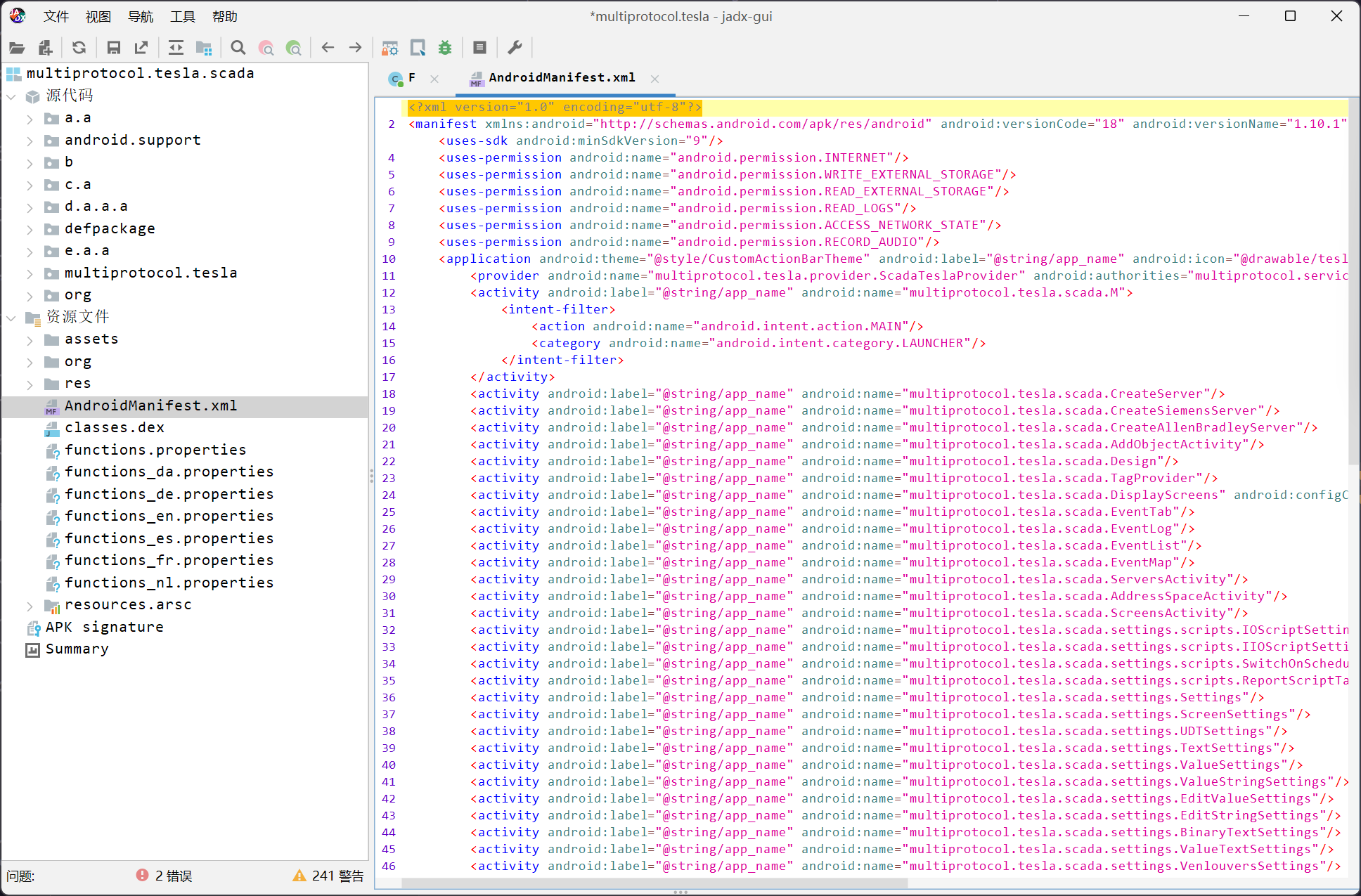Viewport: 1361px width, 896px height.
Task: Collapse the 资源文件 node
Action: coord(11,318)
